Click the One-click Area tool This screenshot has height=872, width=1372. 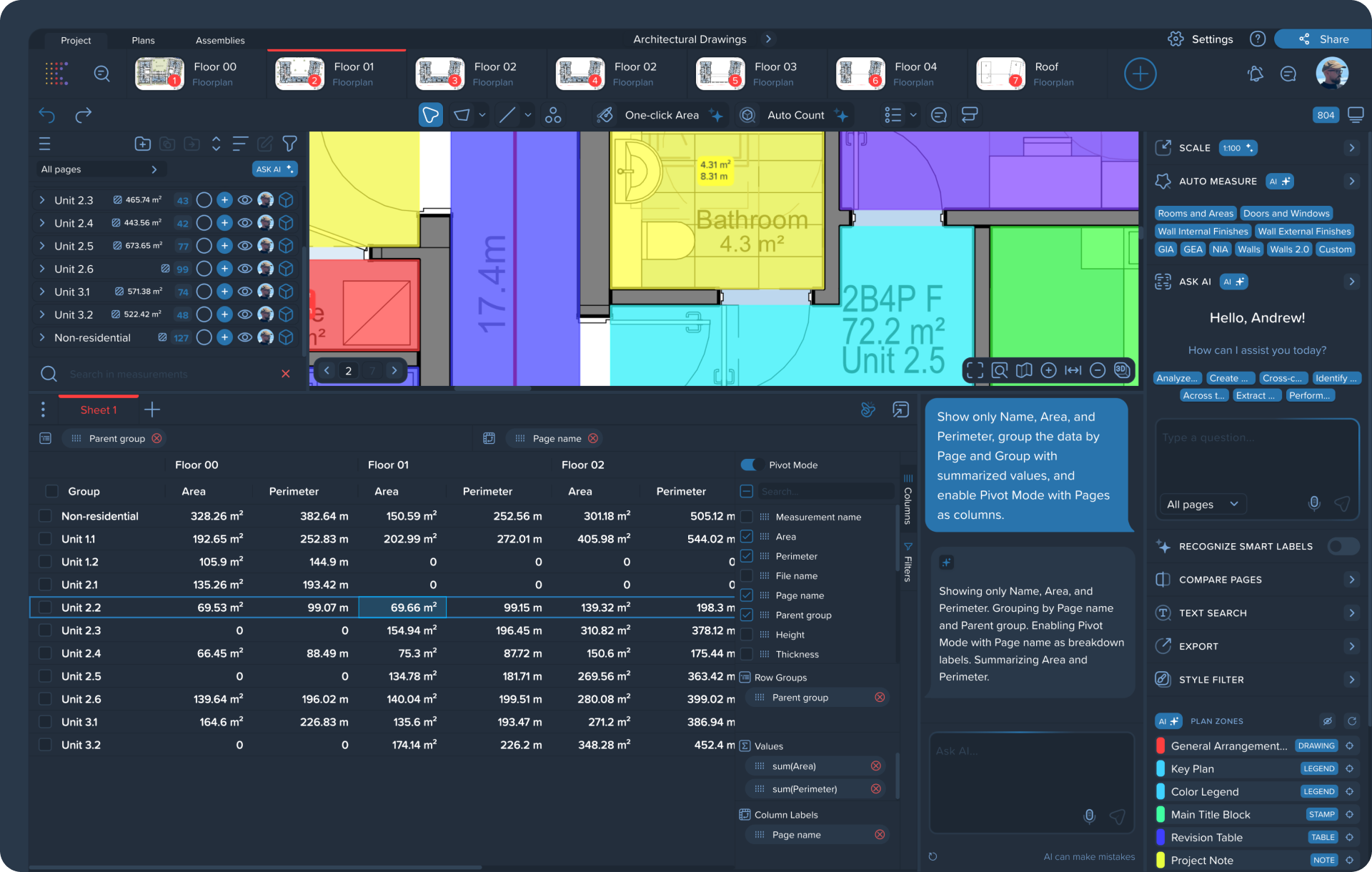(x=661, y=115)
